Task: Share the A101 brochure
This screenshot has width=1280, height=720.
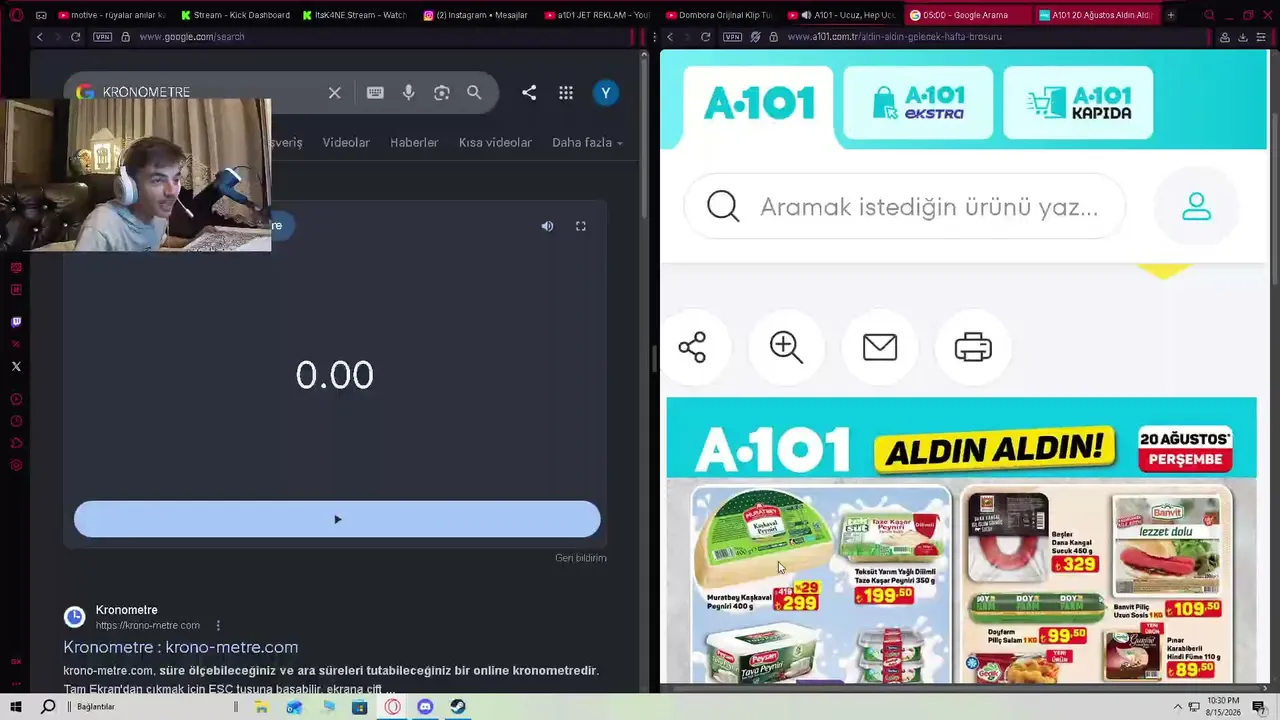Action: 692,347
